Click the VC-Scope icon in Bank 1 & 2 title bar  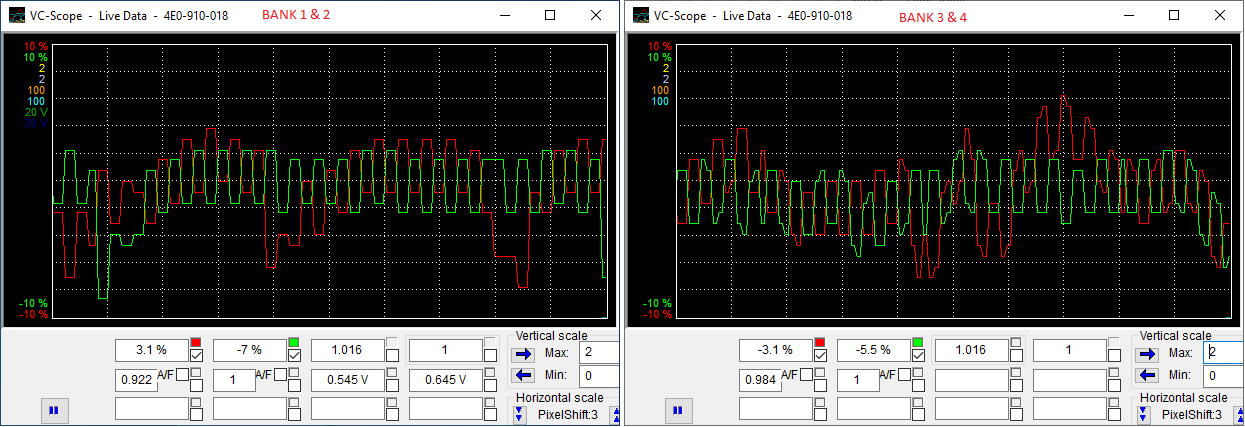[14, 16]
